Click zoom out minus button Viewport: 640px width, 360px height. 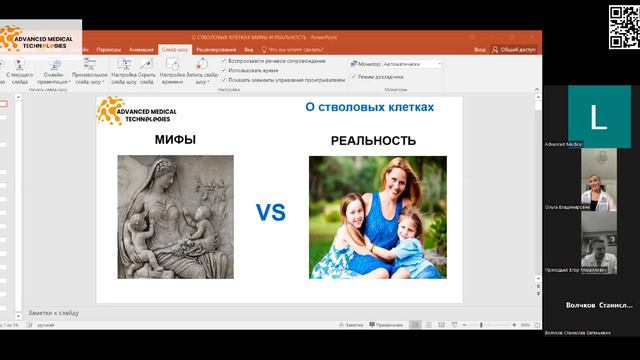point(464,325)
